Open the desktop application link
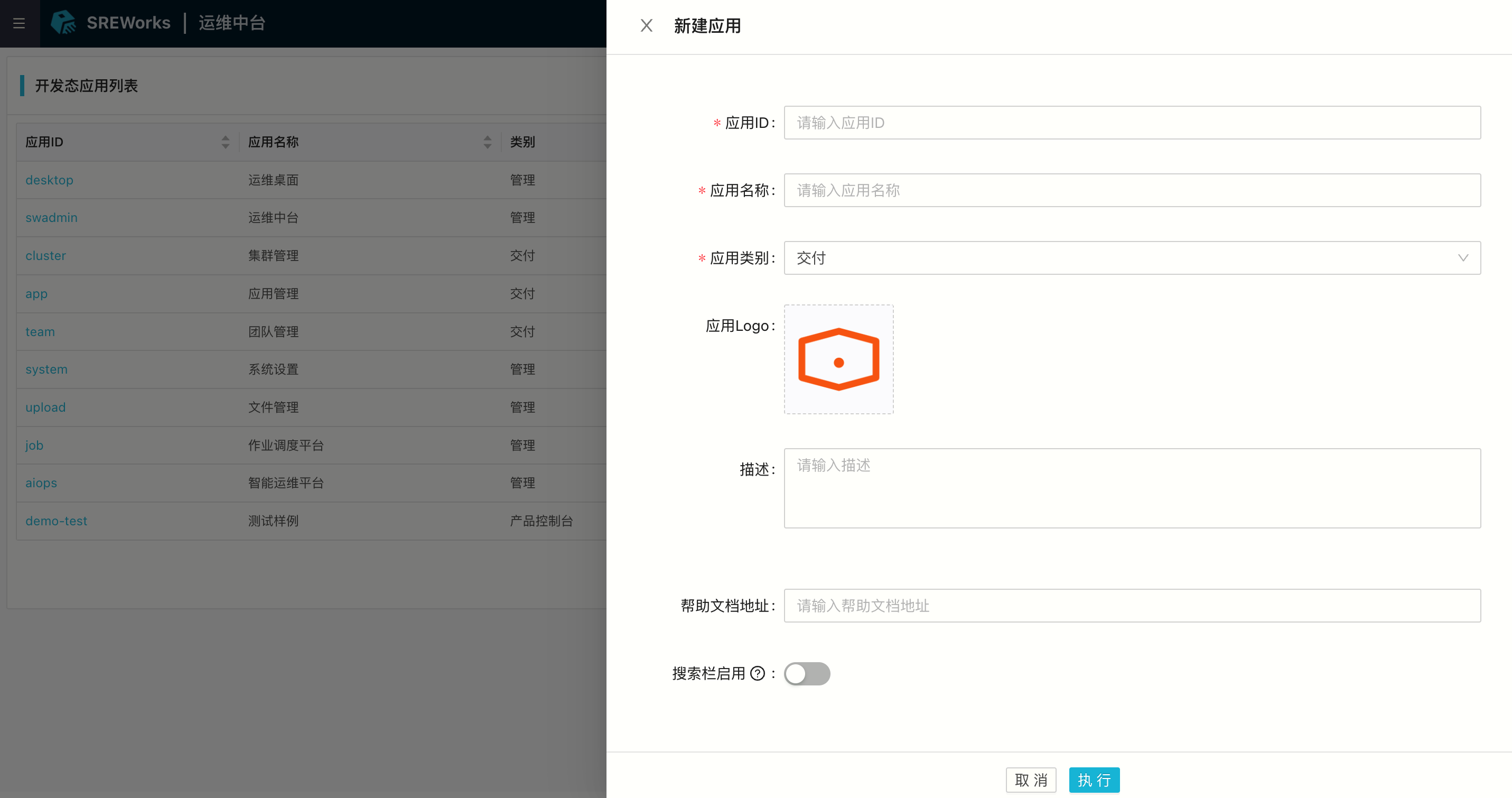 pyautogui.click(x=49, y=180)
